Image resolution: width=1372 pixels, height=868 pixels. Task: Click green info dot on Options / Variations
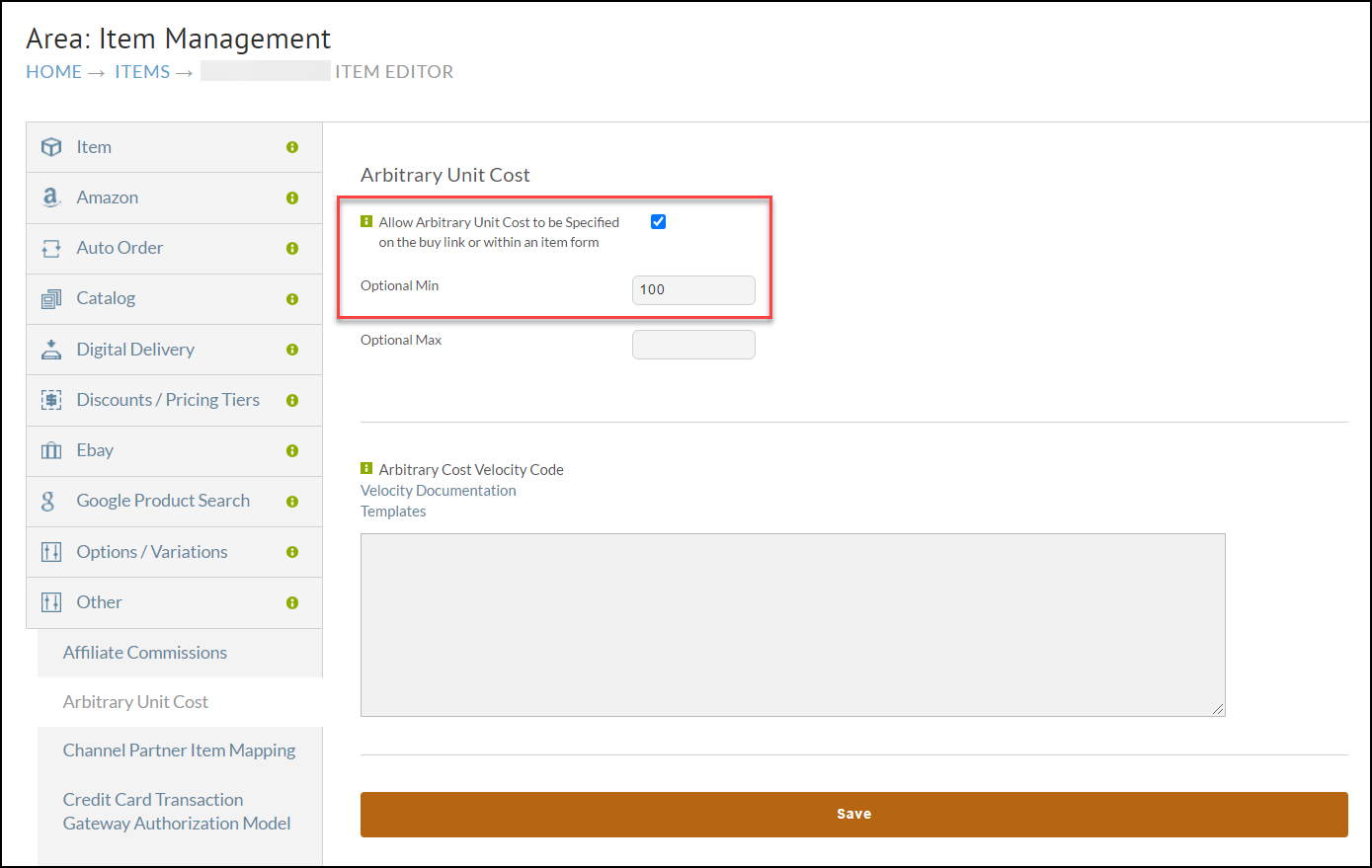292,552
